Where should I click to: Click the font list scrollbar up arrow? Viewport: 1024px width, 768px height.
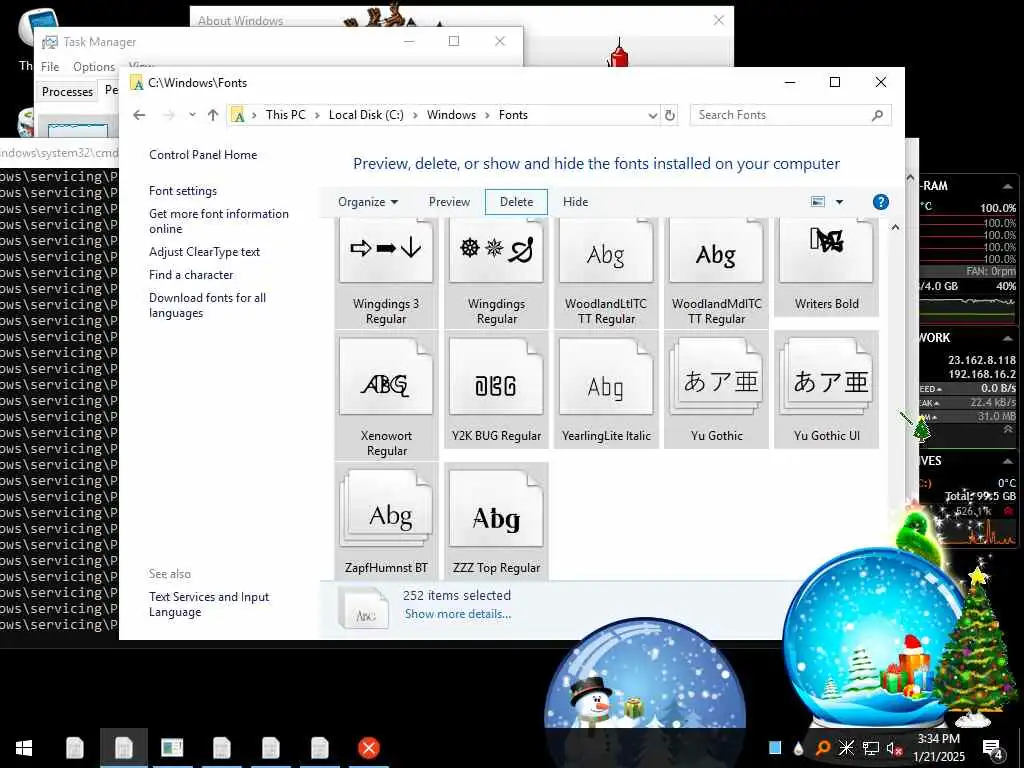coord(895,227)
